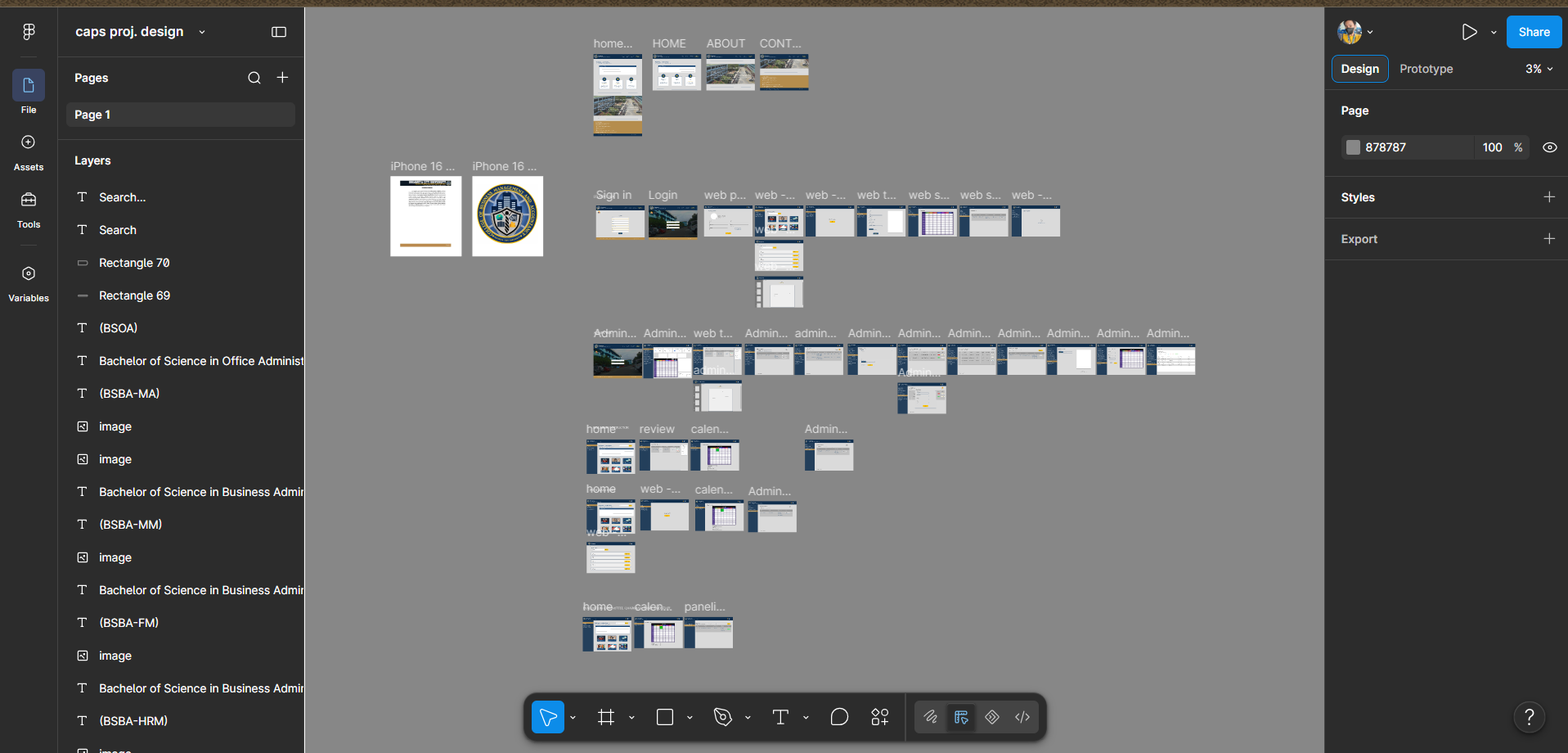Select the Comment tool
Image resolution: width=1568 pixels, height=753 pixels.
coord(839,717)
